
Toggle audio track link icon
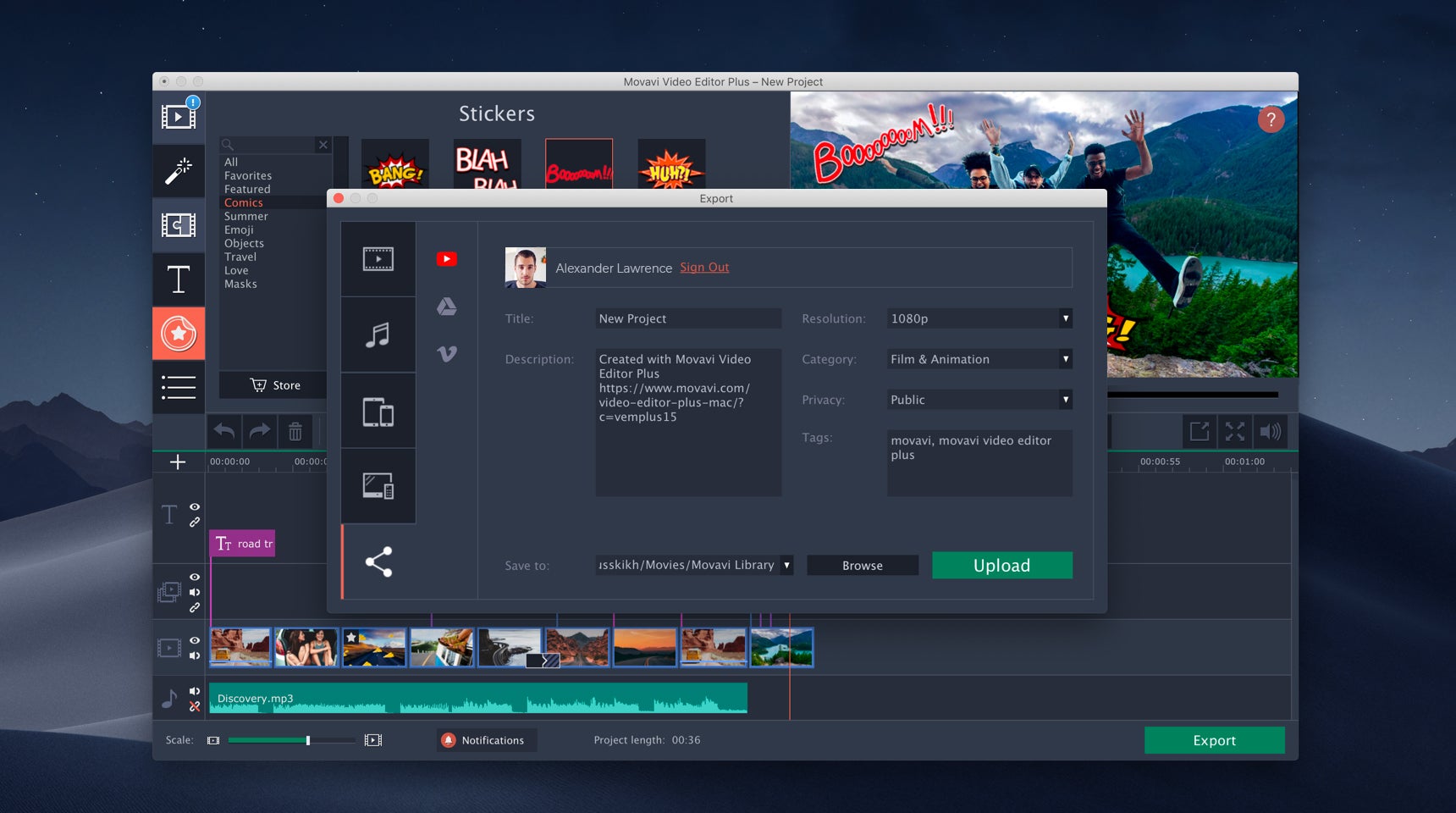tap(195, 706)
